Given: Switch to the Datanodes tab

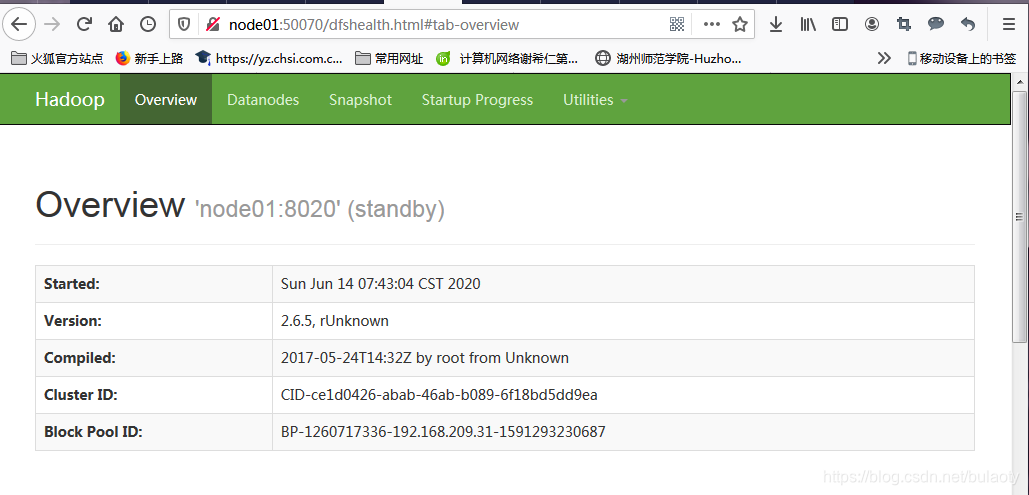Looking at the screenshot, I should click(262, 100).
